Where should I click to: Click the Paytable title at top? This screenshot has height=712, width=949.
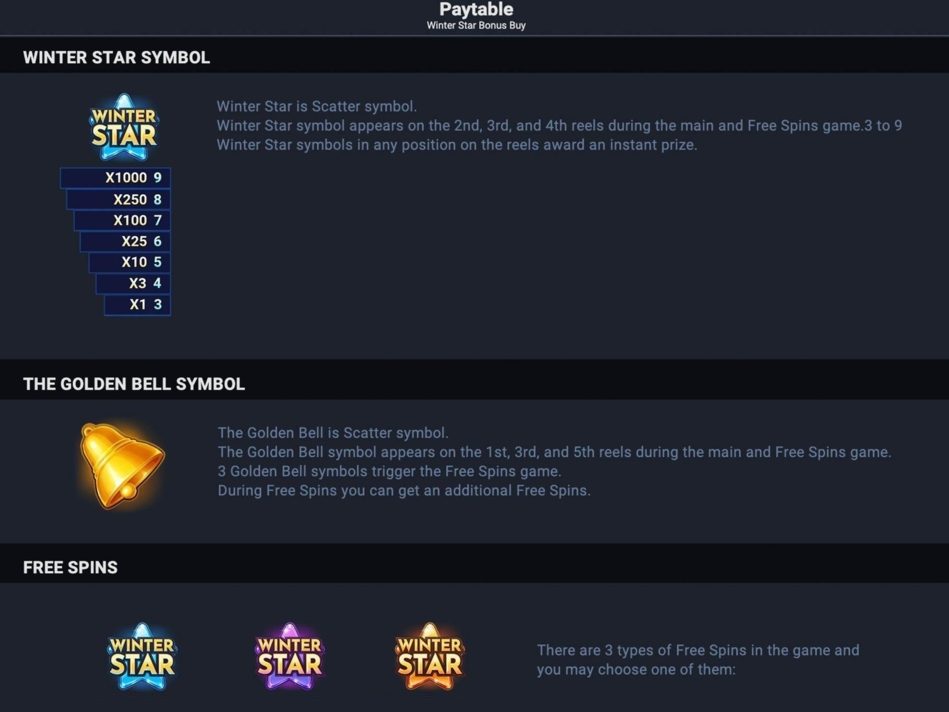476,9
